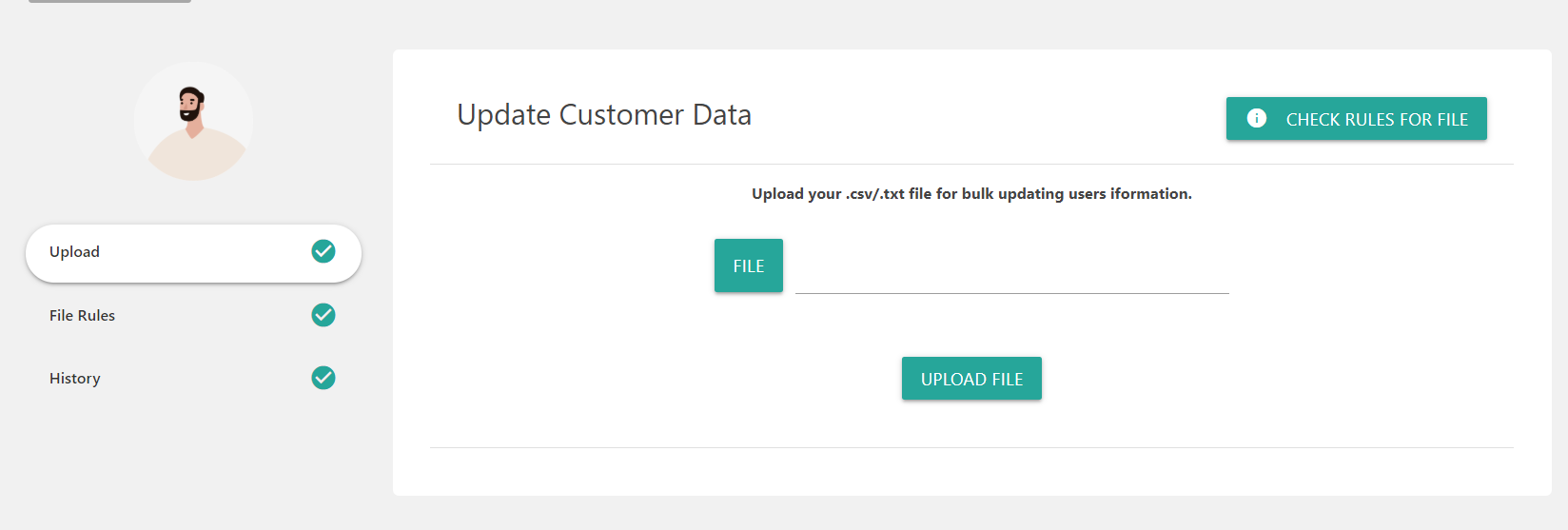The width and height of the screenshot is (1568, 530).
Task: Click the CHECK RULES FOR FILE button
Action: coord(1356,119)
